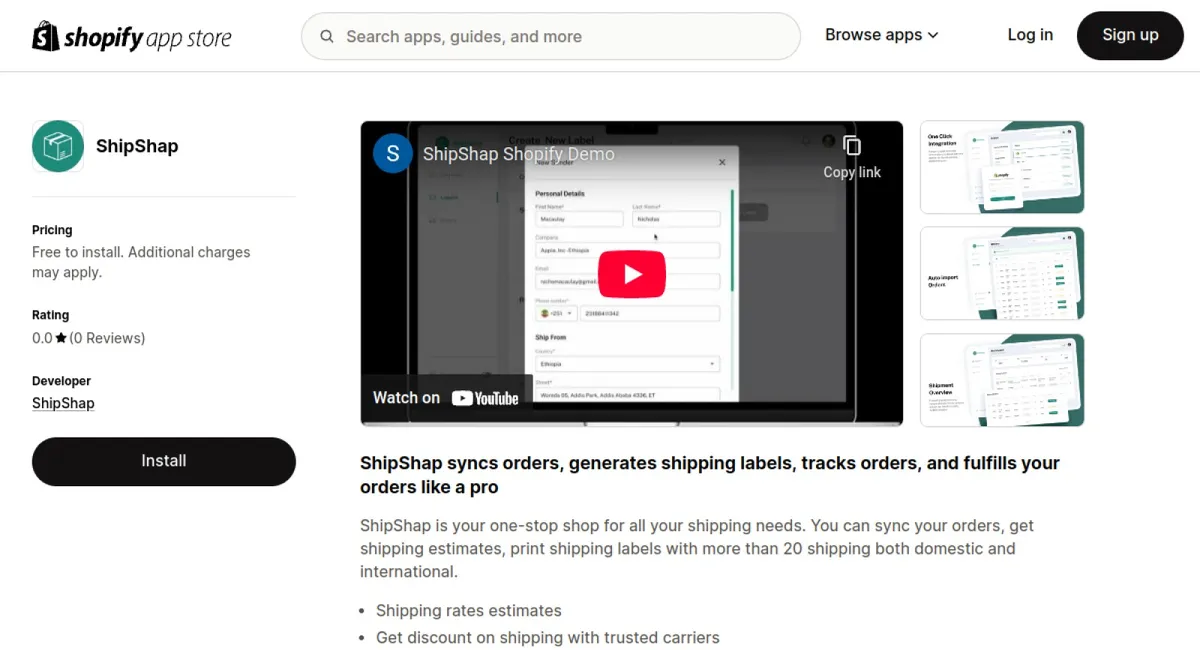Click the Sign up button
Image resolution: width=1200 pixels, height=650 pixels.
[1130, 35]
